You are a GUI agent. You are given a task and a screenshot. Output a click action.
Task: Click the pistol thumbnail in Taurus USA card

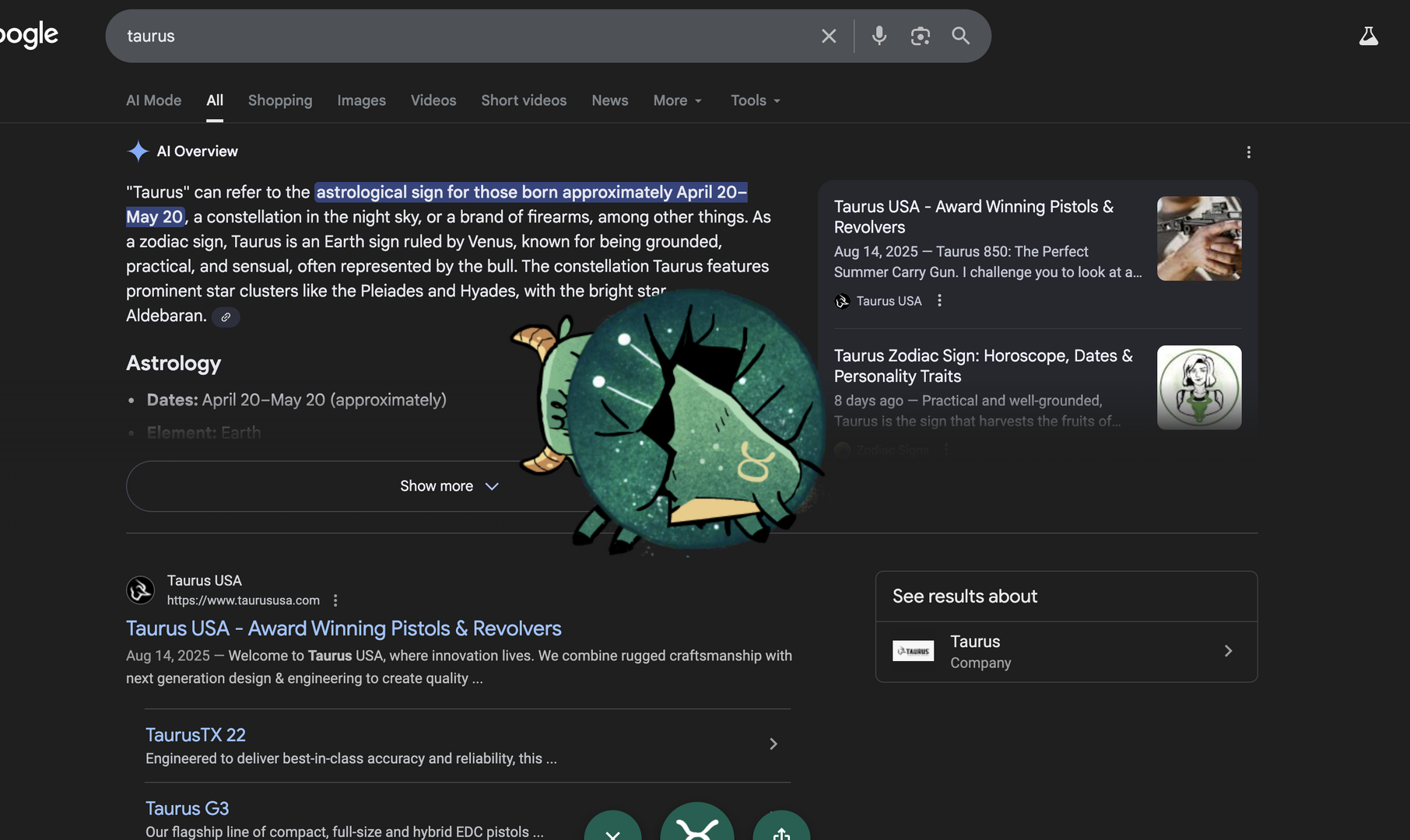click(x=1199, y=238)
